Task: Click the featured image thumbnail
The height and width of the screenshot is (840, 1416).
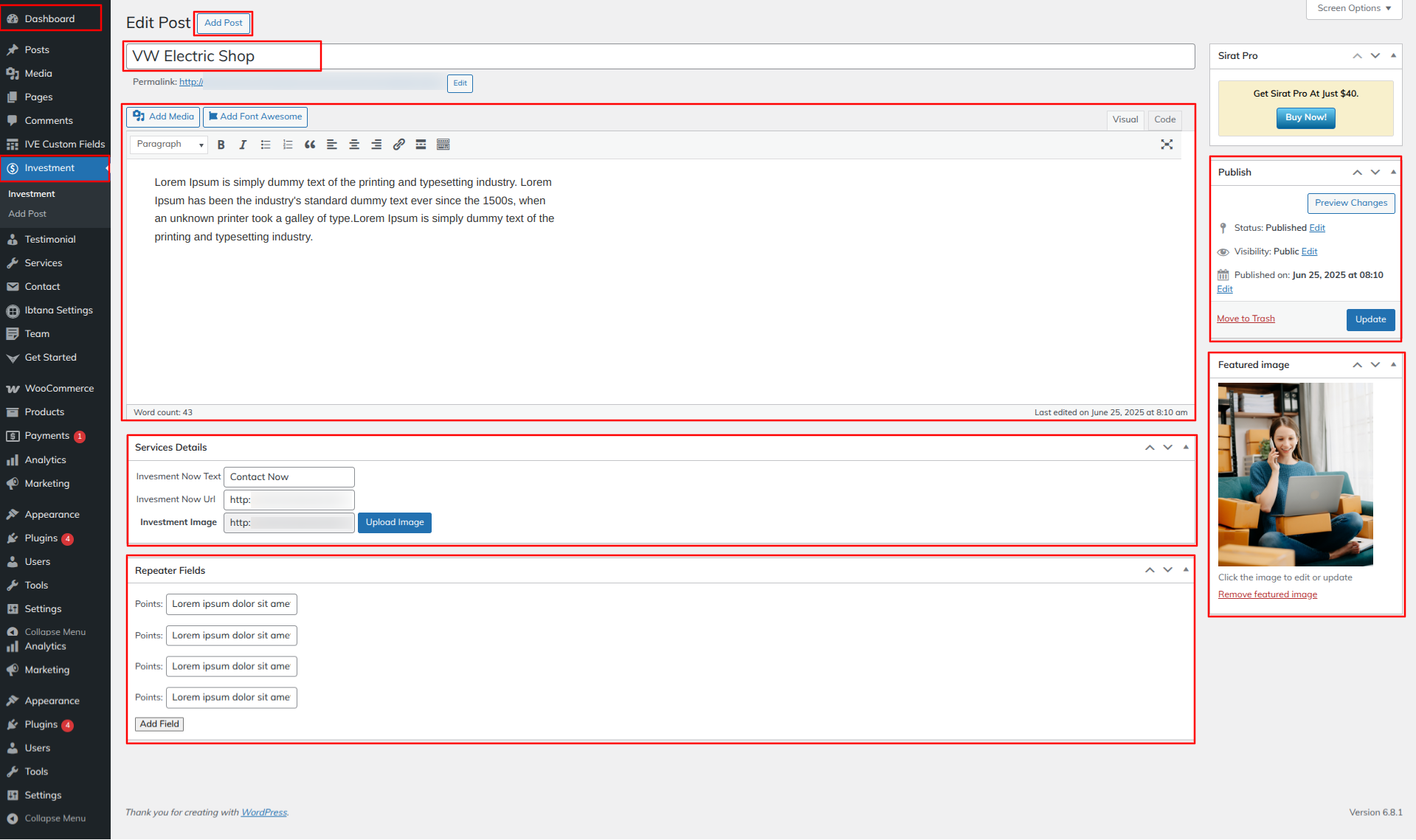Action: click(x=1295, y=474)
